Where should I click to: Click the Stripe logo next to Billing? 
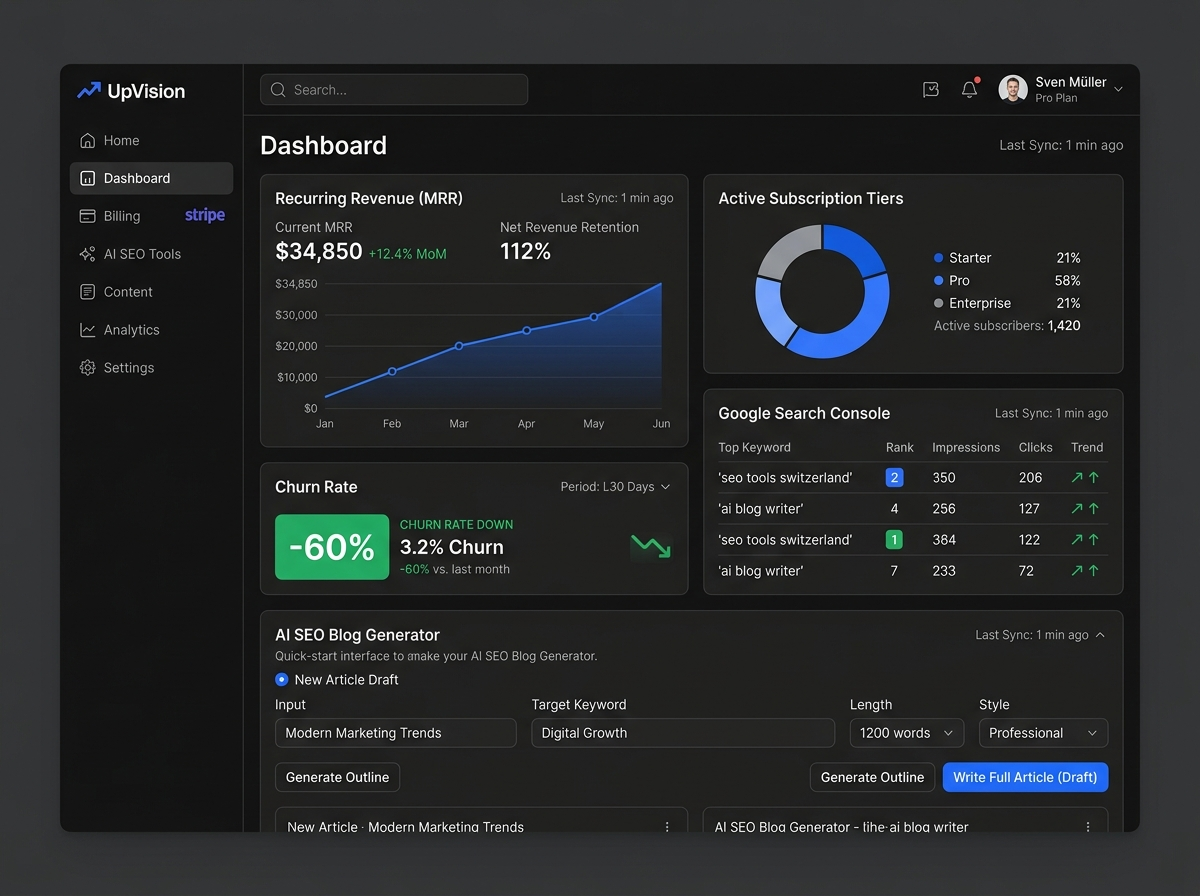coord(205,215)
